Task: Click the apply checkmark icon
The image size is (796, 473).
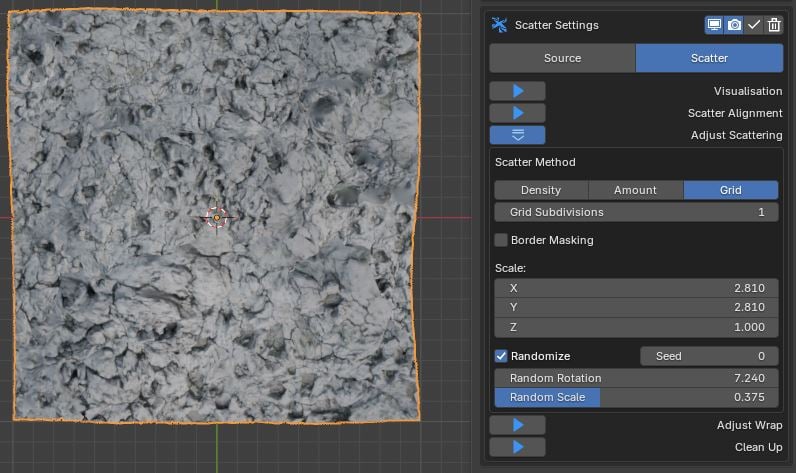Action: (x=754, y=25)
